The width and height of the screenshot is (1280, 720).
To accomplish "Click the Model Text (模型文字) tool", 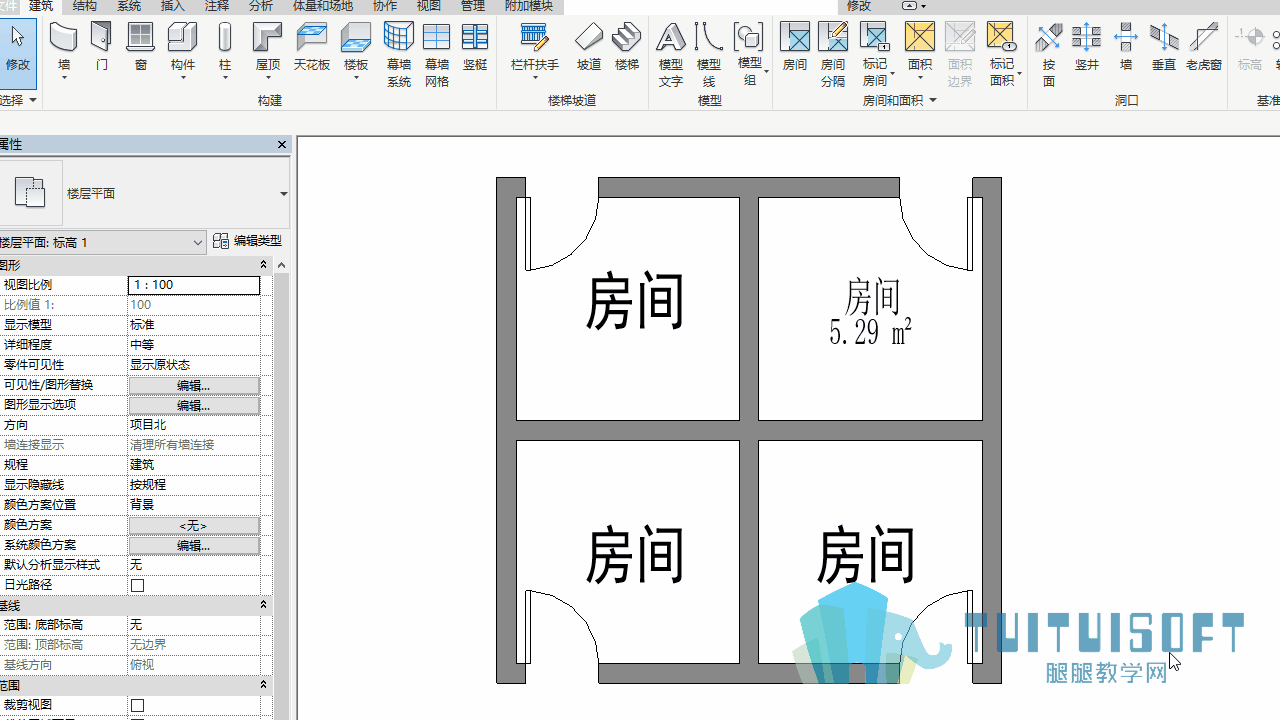I will [671, 54].
